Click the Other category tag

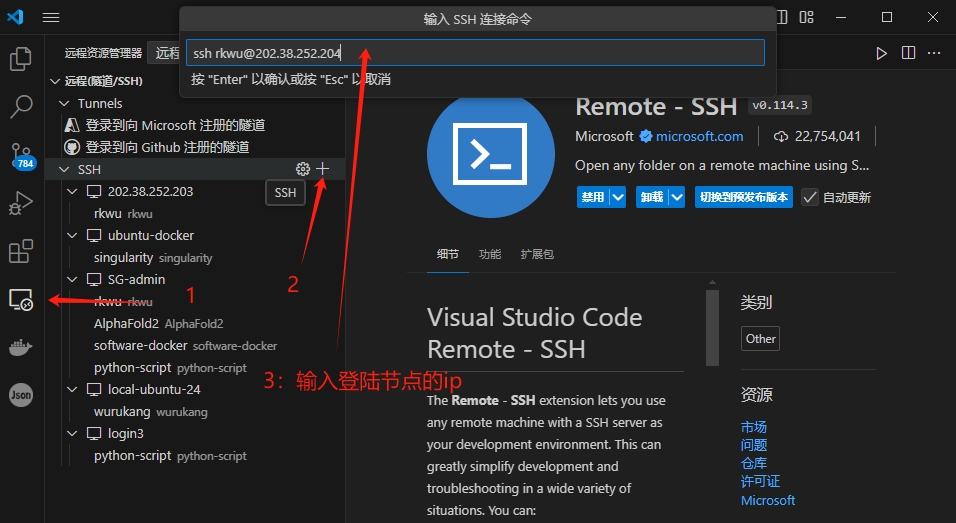coord(760,339)
